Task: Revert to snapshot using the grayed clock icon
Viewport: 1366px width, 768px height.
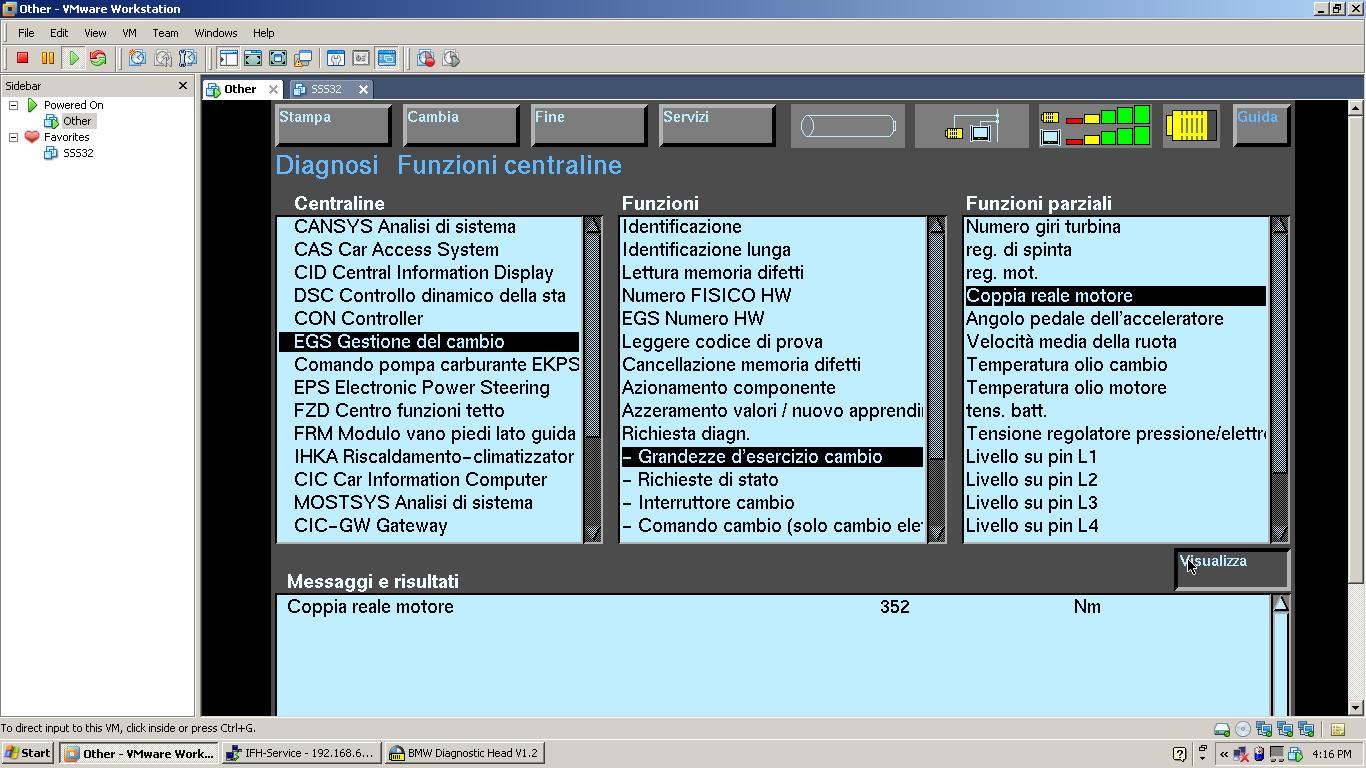Action: 162,59
